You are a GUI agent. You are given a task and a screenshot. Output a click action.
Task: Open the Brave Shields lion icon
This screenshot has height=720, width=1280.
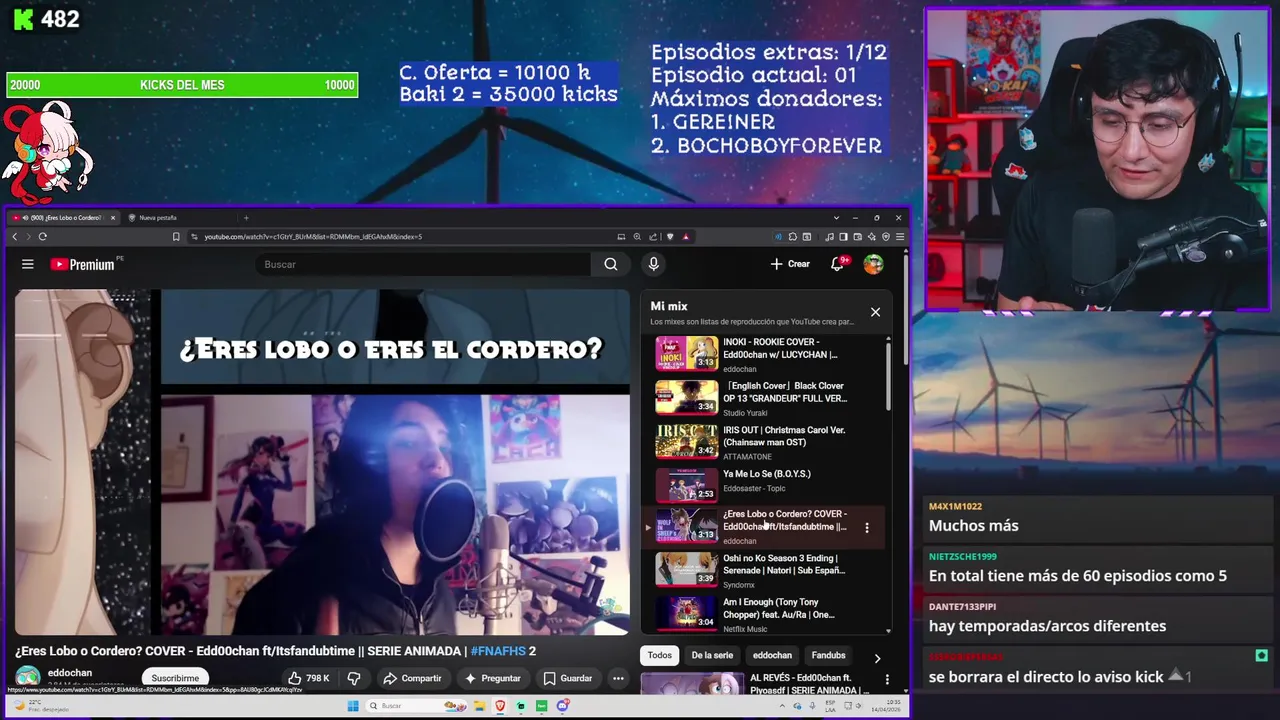click(670, 237)
